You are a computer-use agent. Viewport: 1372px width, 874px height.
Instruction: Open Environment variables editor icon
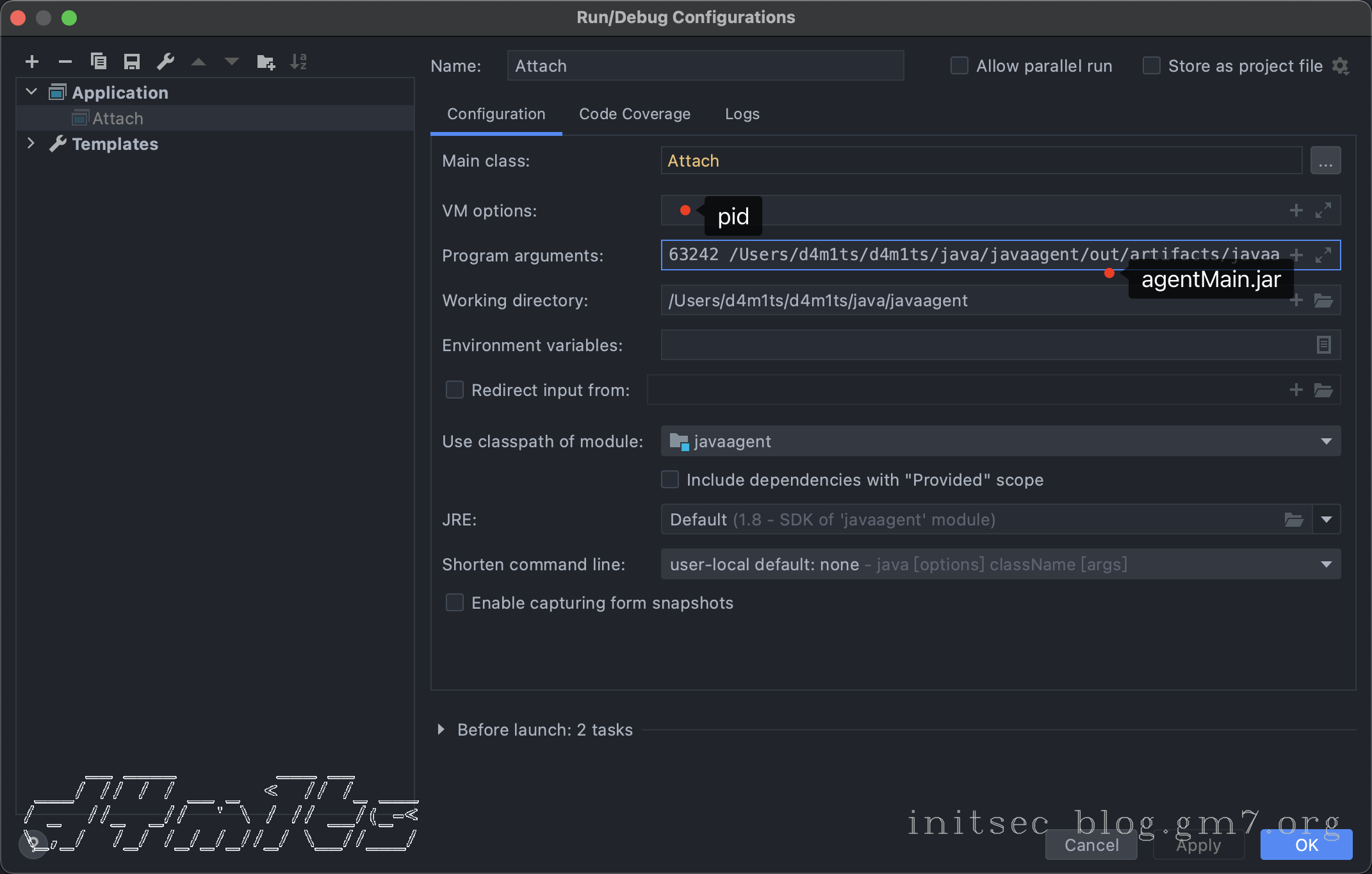1323,345
